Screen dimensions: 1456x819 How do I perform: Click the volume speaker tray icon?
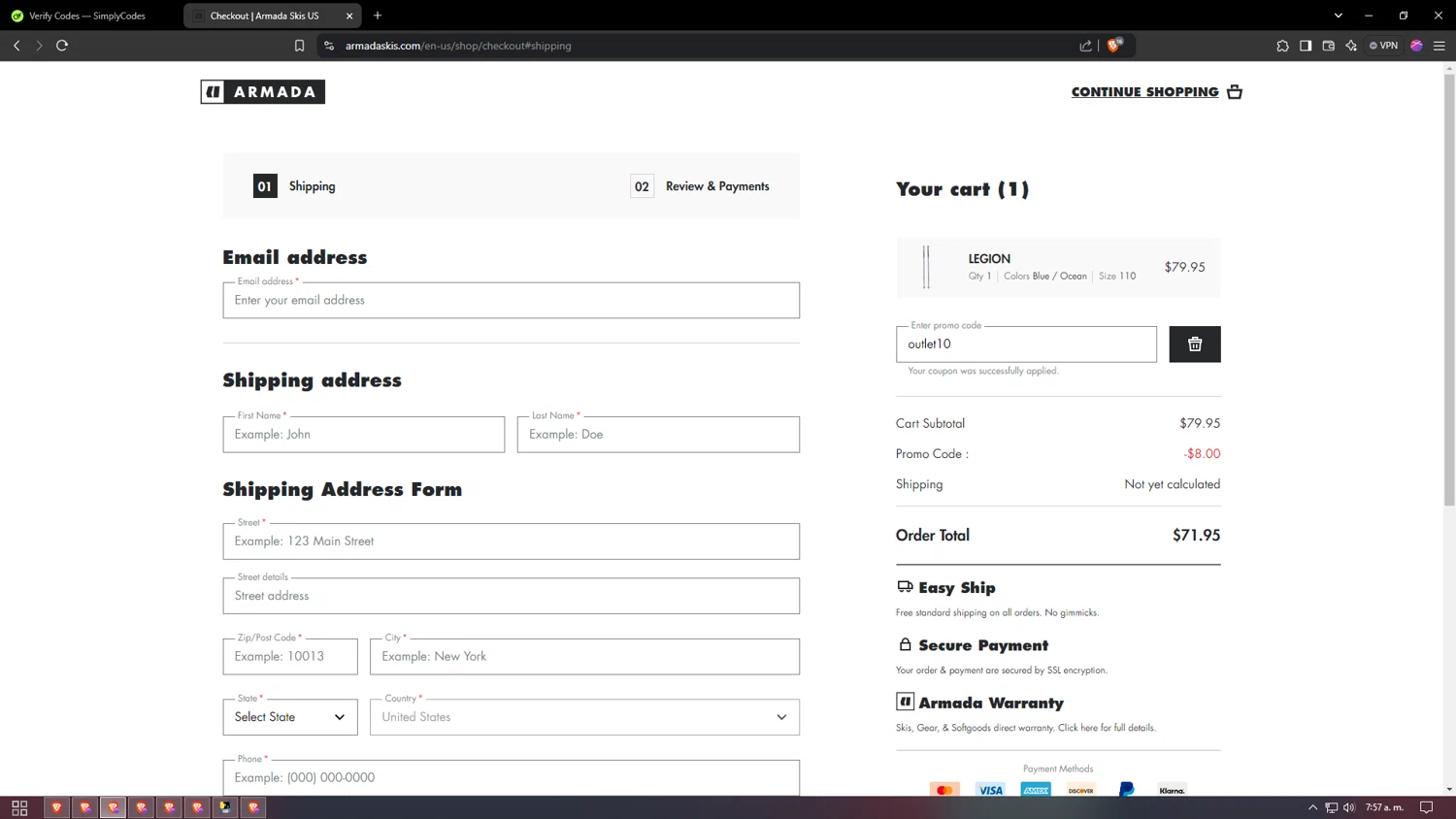[1349, 807]
